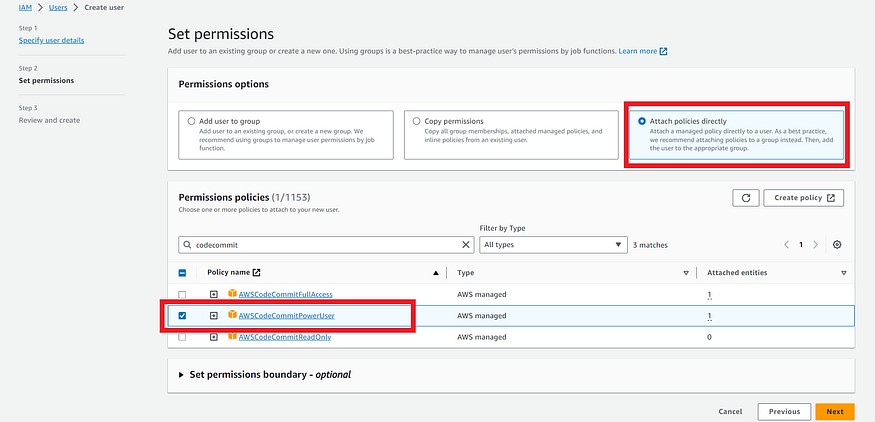The width and height of the screenshot is (875, 422).
Task: Clear the codecommit search with X icon
Action: [466, 244]
